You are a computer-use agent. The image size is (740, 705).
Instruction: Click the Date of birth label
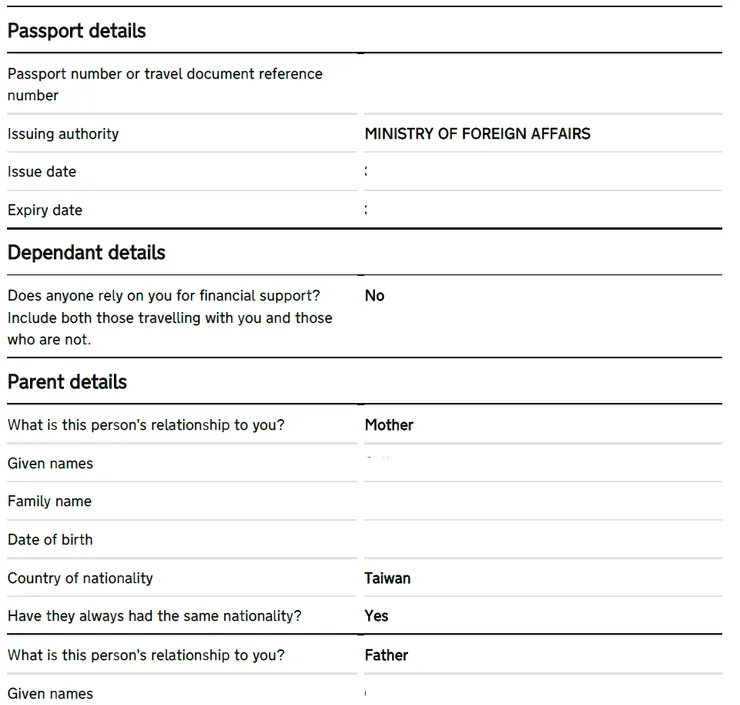point(50,540)
